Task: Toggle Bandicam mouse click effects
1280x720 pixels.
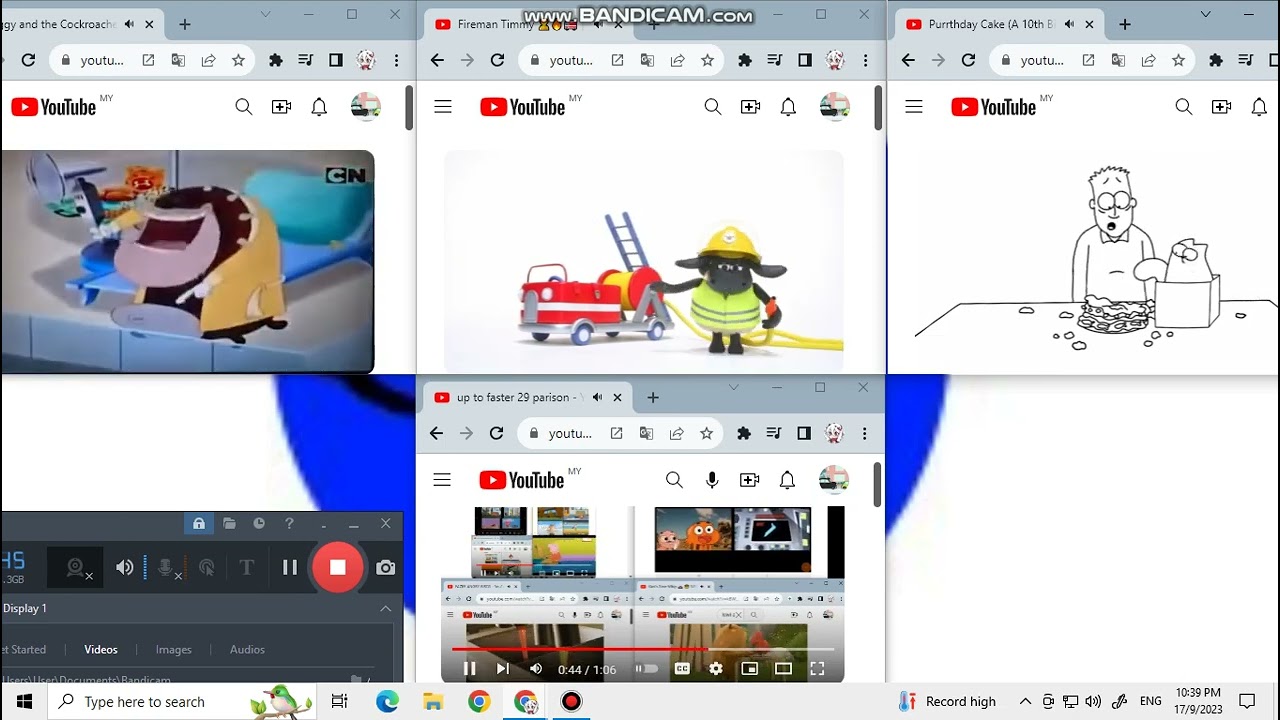Action: pyautogui.click(x=207, y=568)
